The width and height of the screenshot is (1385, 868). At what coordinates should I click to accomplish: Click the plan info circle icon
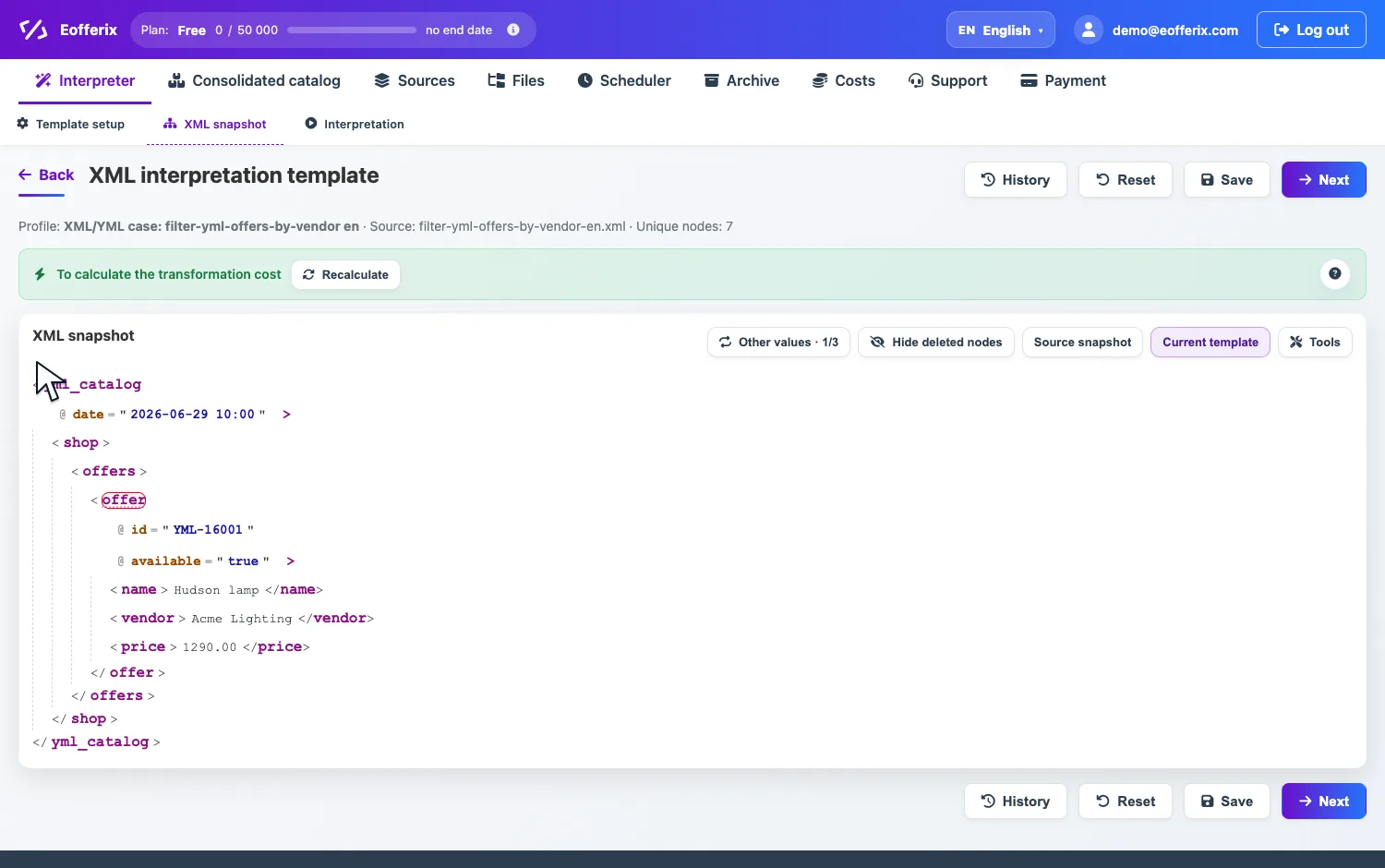click(x=513, y=30)
